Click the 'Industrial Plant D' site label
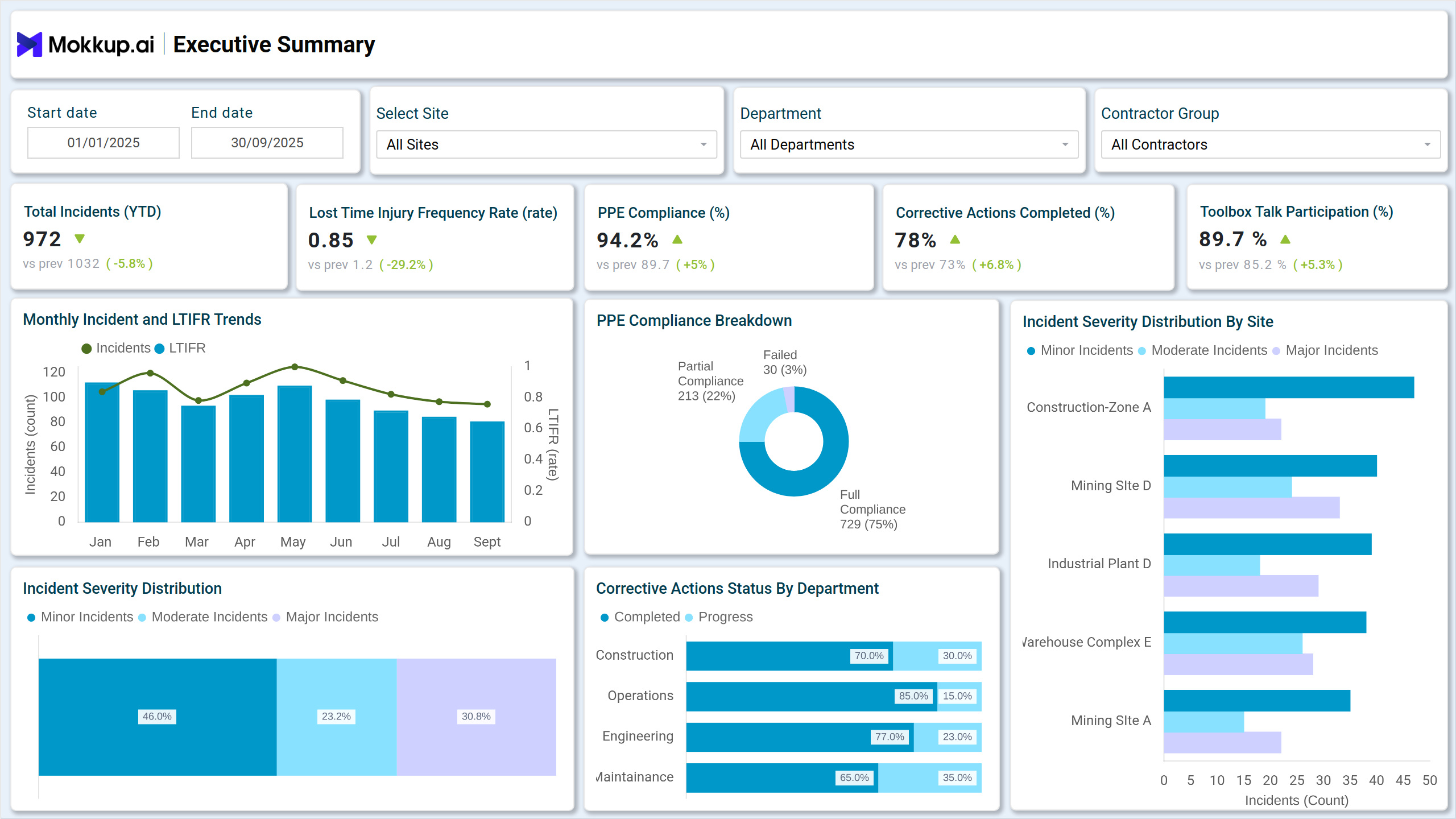Viewport: 1456px width, 819px height. [x=1099, y=564]
